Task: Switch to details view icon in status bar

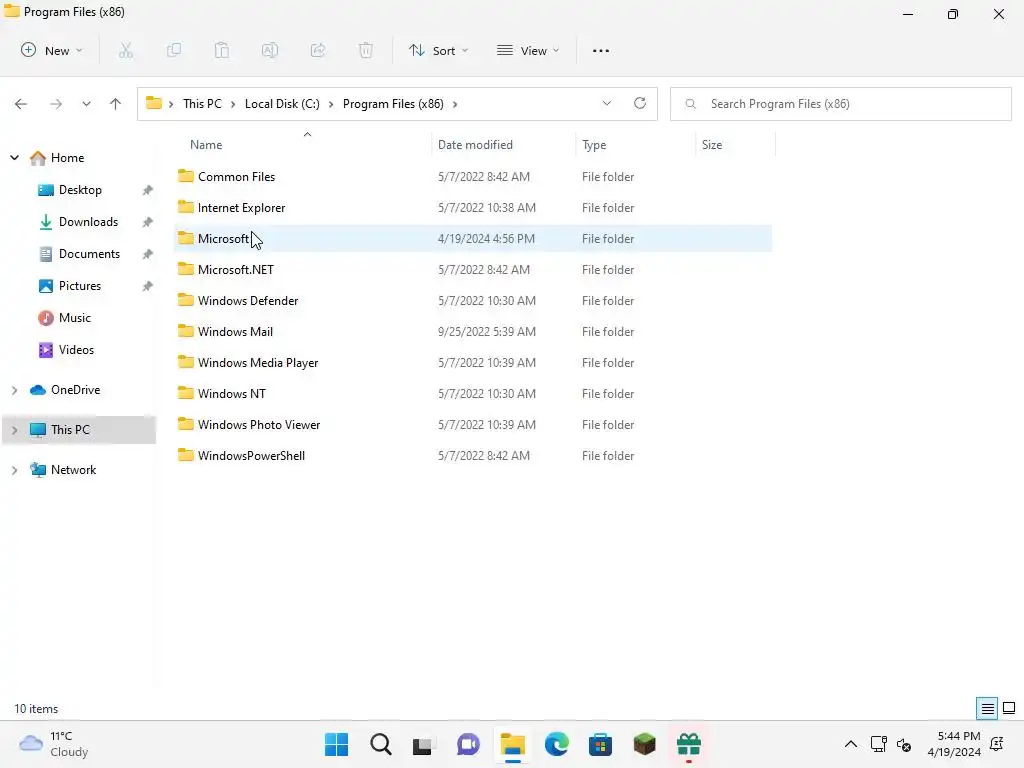Action: point(987,709)
